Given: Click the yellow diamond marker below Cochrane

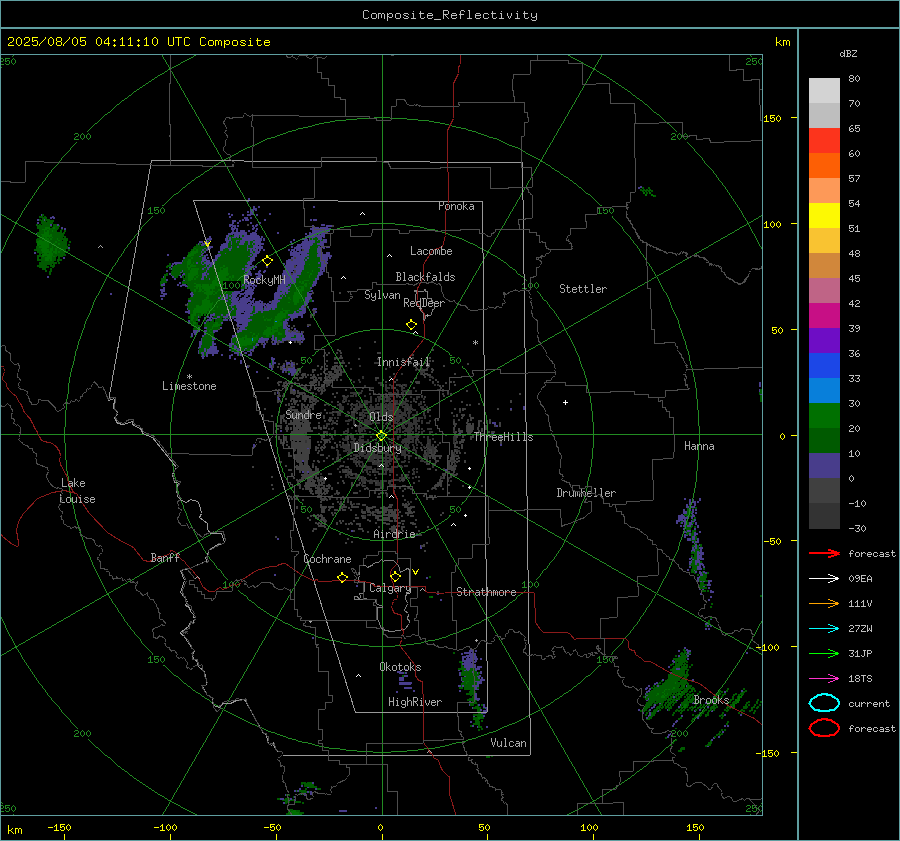Looking at the screenshot, I should point(343,577).
